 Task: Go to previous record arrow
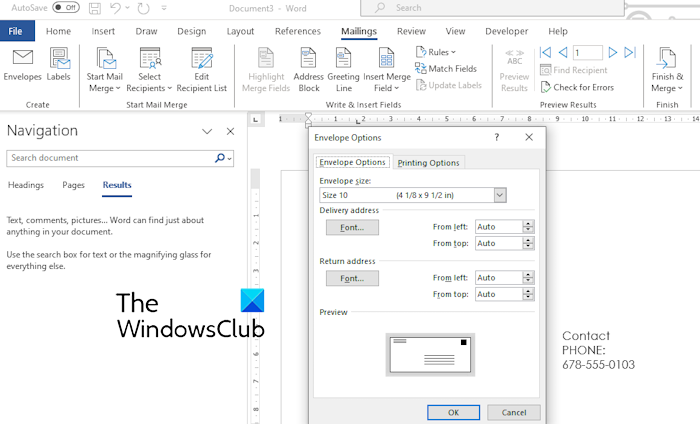[563, 53]
